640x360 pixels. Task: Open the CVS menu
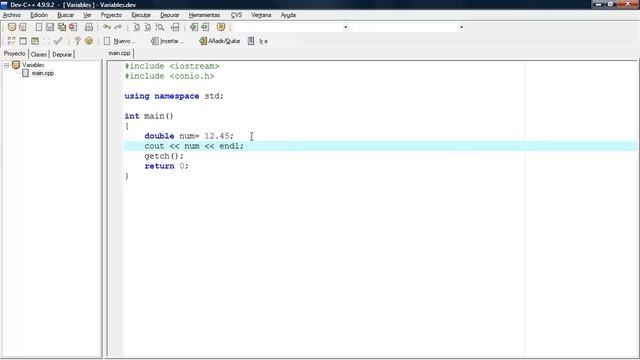pyautogui.click(x=236, y=15)
